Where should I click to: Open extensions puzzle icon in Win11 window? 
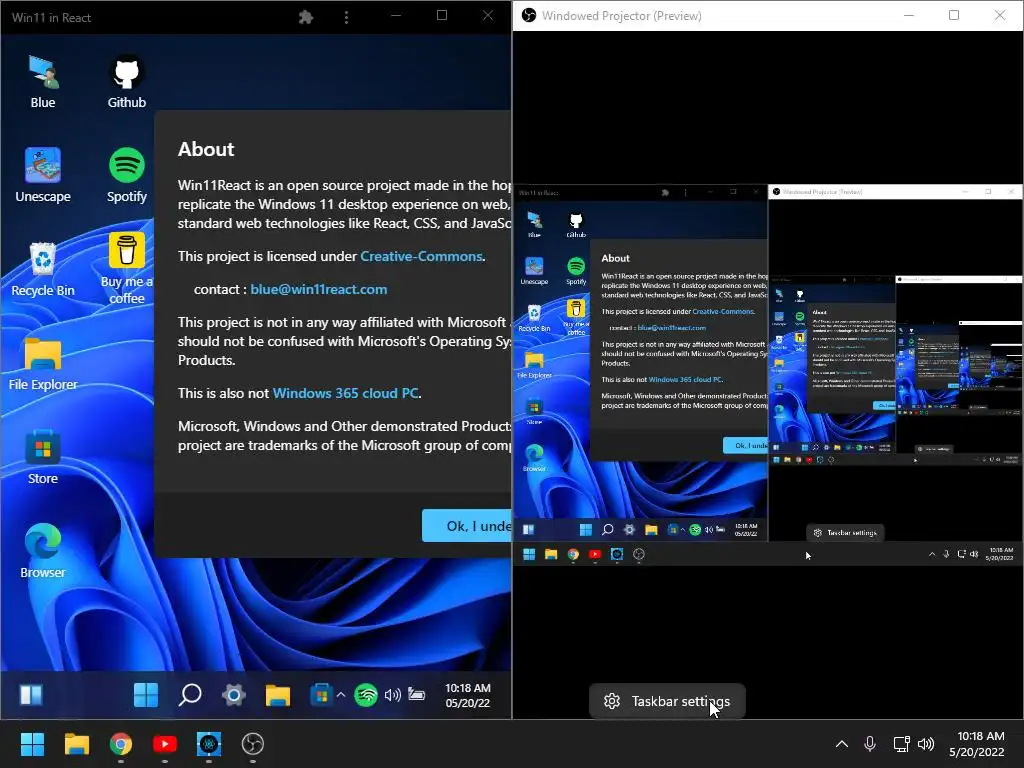click(306, 17)
